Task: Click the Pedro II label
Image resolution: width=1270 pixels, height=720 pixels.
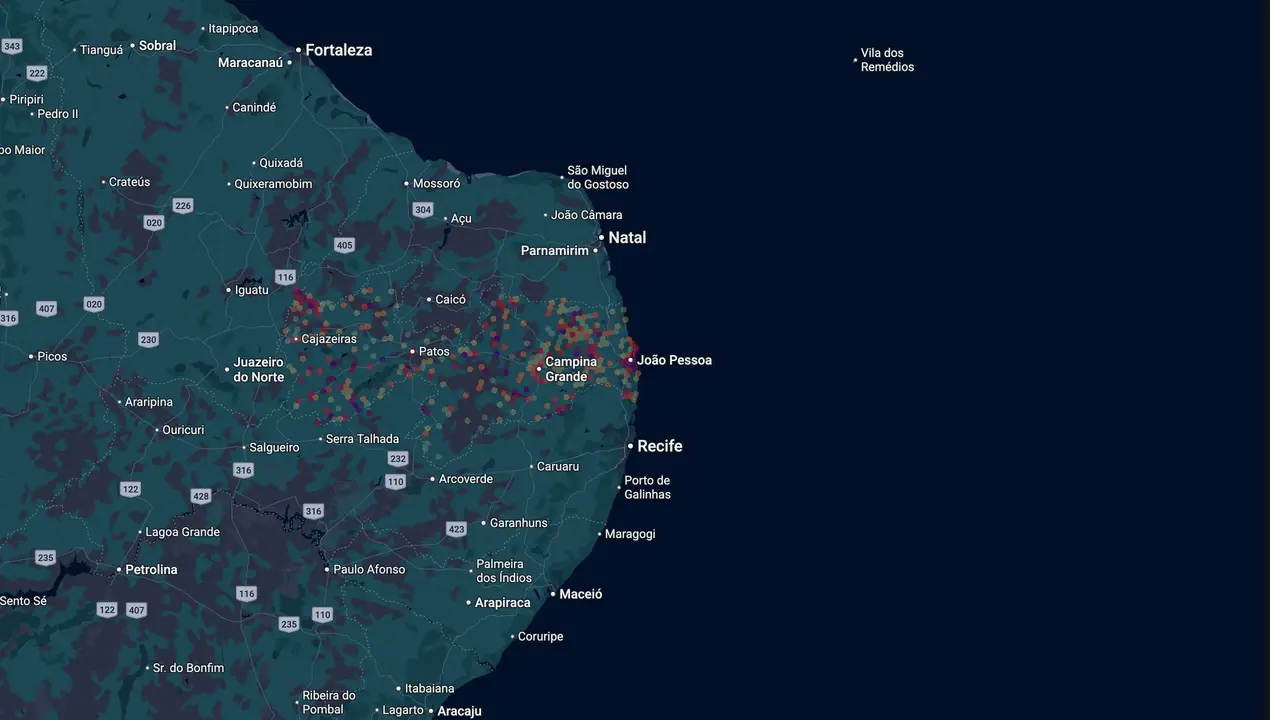Action: (x=58, y=114)
